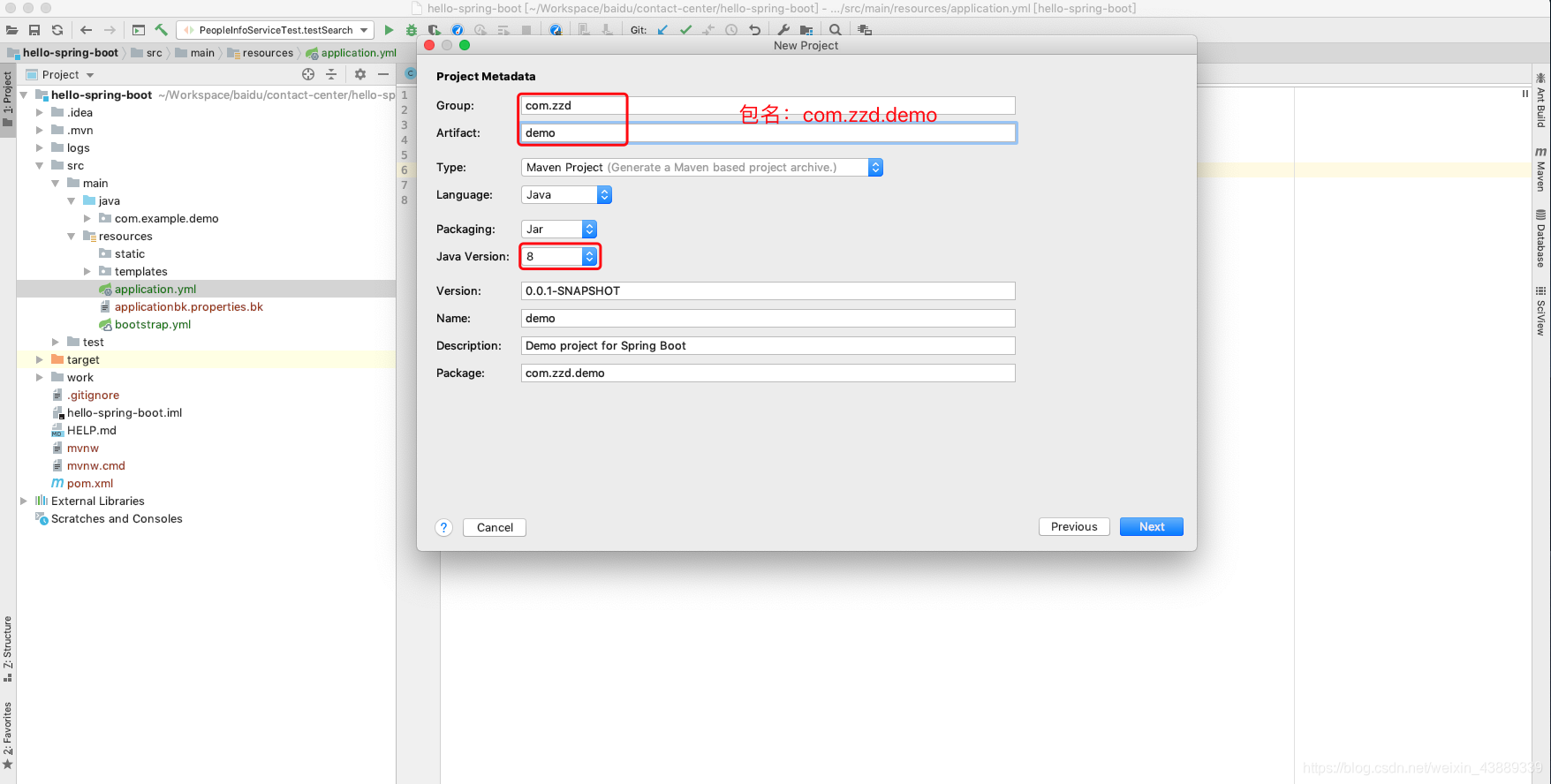Viewport: 1551px width, 784px height.
Task: Open the Type Maven Project dropdown
Action: [x=701, y=167]
